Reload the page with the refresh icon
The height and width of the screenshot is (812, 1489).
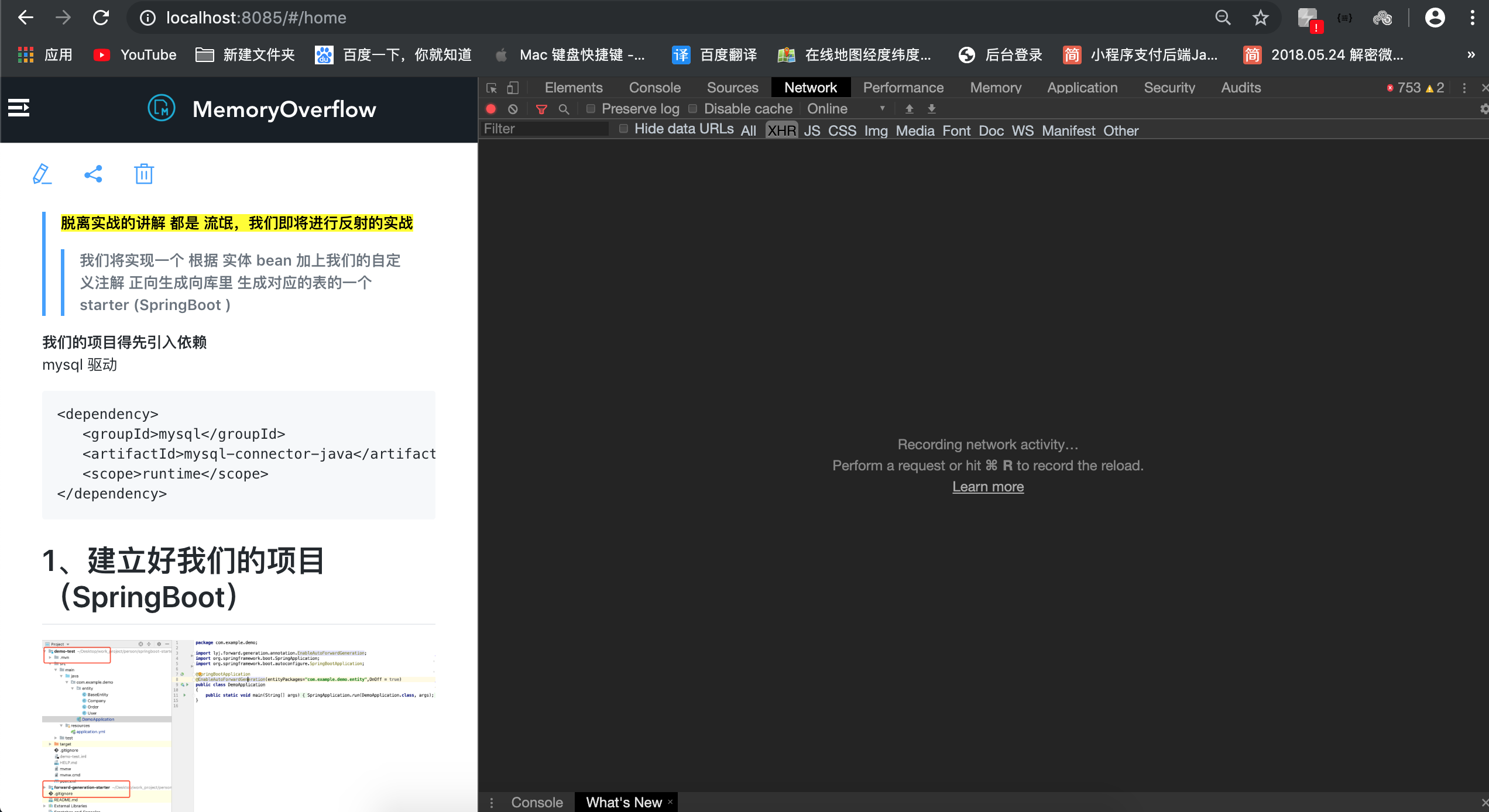pyautogui.click(x=101, y=18)
